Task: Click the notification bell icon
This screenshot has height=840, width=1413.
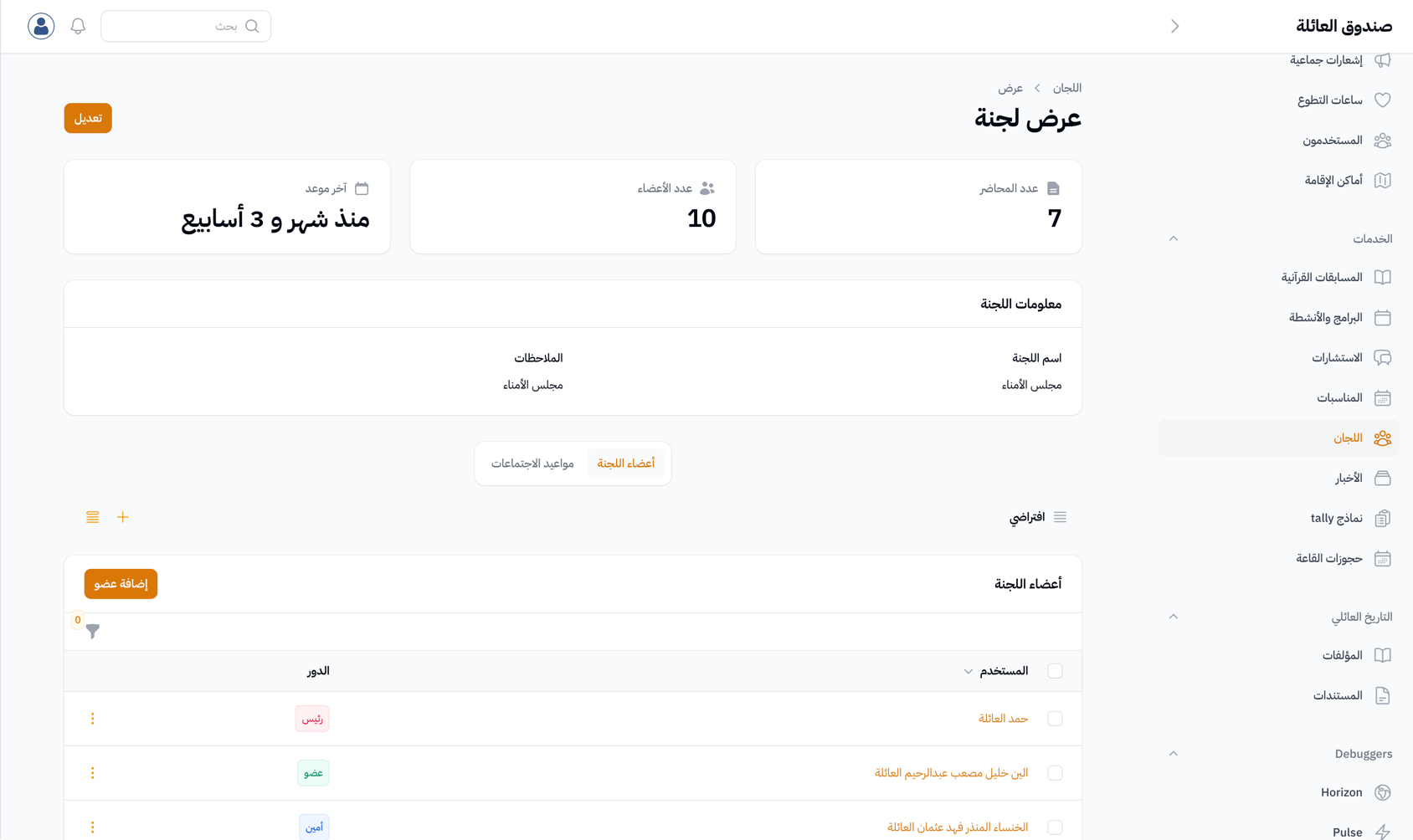Action: coord(77,26)
